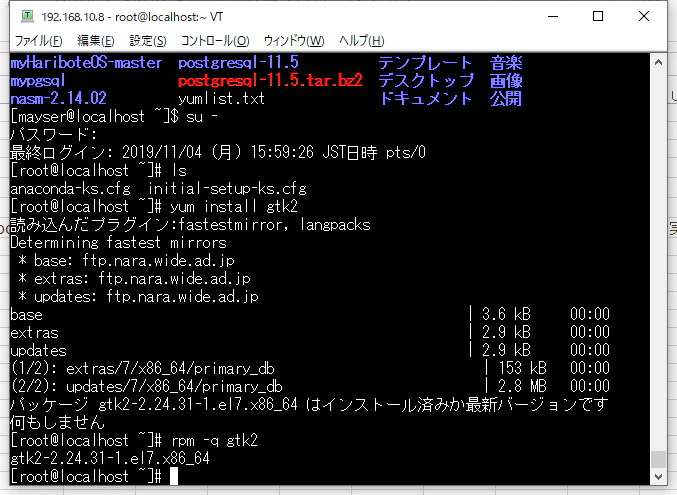Open the ウィンドウ(W) menu
The height and width of the screenshot is (495, 677).
point(294,41)
